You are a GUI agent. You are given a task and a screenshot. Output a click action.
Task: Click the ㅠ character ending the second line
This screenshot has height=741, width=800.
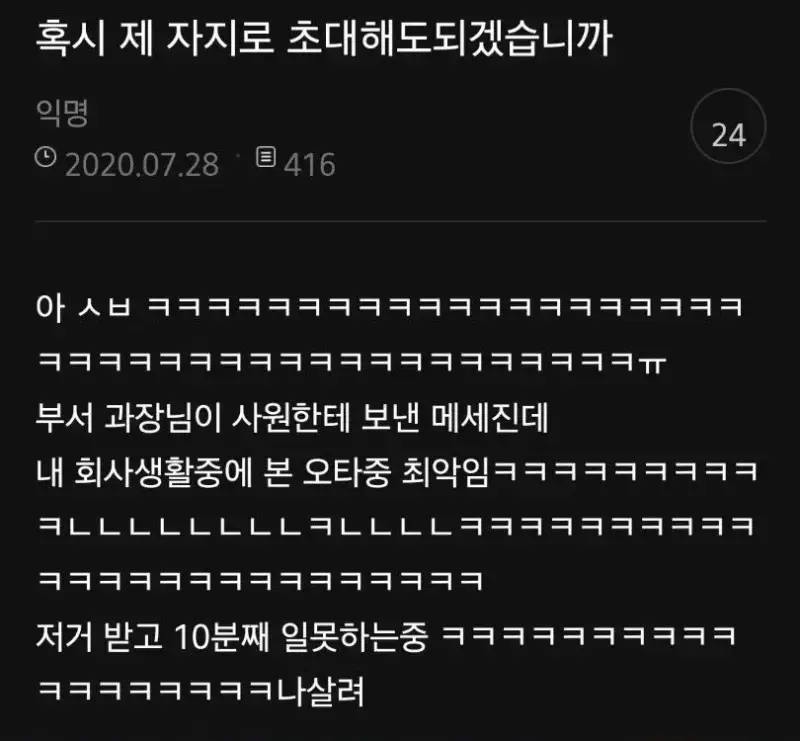[x=652, y=364]
